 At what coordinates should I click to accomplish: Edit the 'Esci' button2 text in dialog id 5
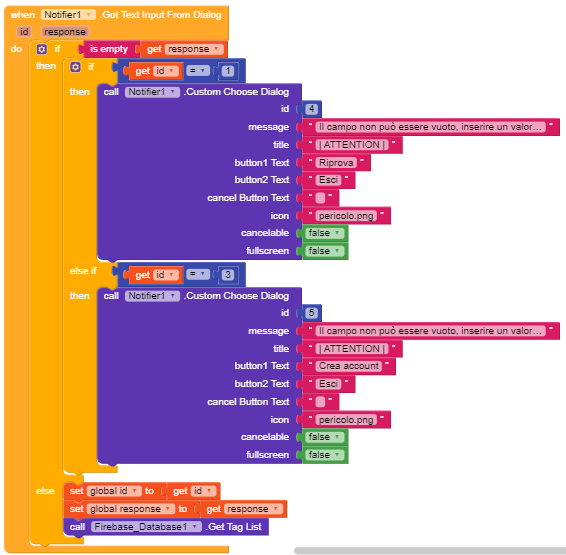tap(328, 384)
